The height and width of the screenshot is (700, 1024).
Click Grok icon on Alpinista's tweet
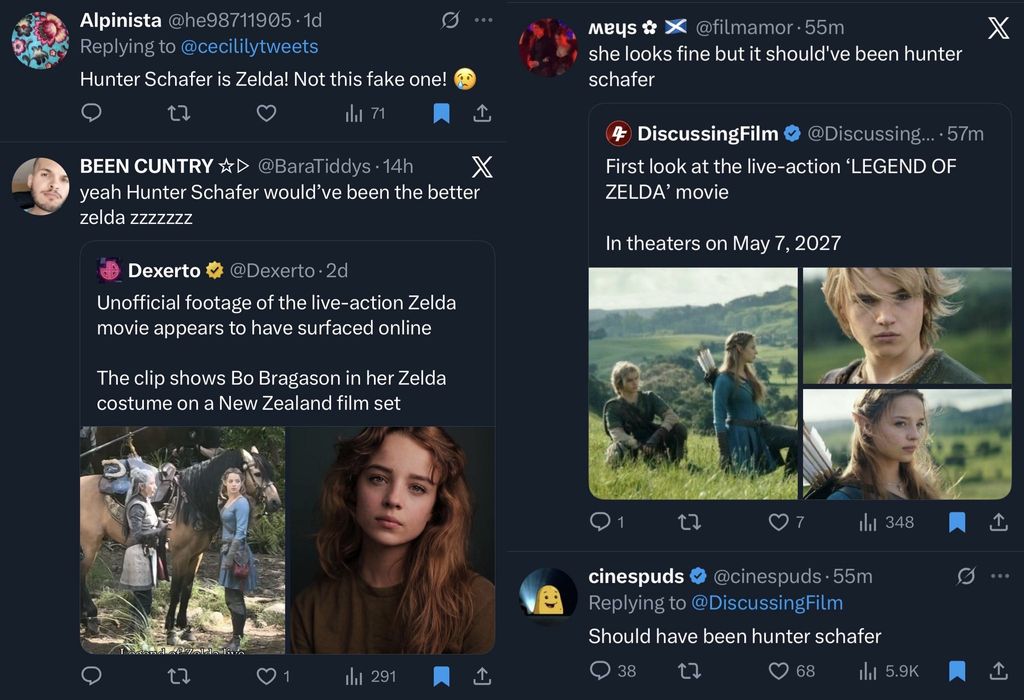[x=450, y=20]
